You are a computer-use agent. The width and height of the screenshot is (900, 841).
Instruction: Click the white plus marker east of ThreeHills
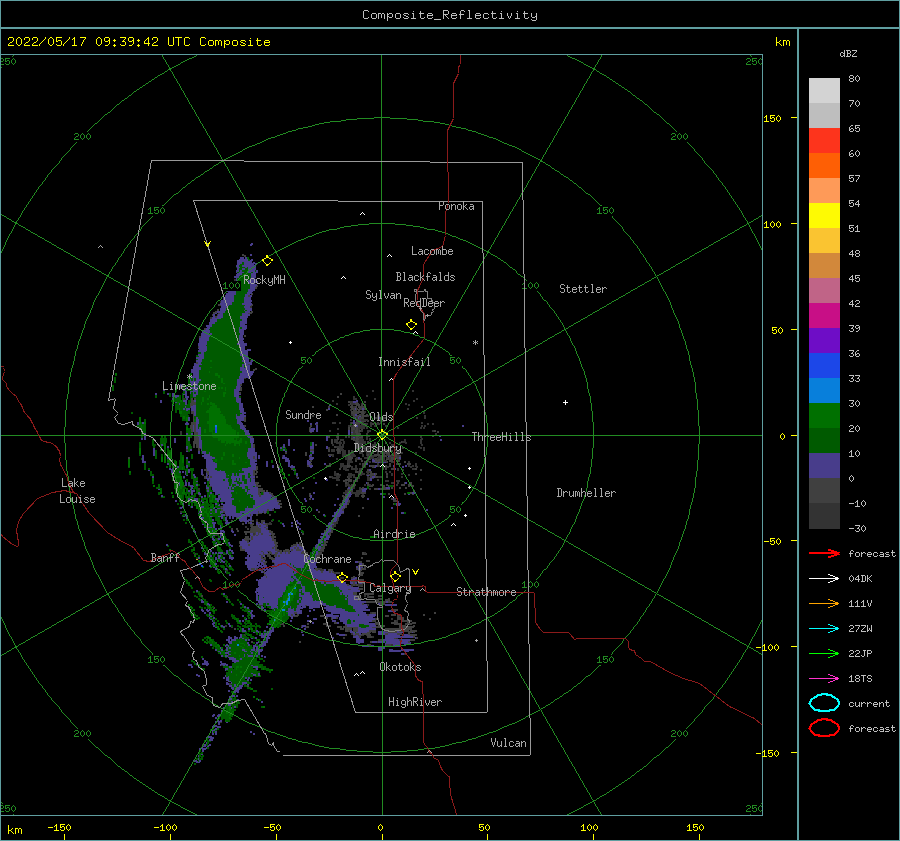point(565,402)
